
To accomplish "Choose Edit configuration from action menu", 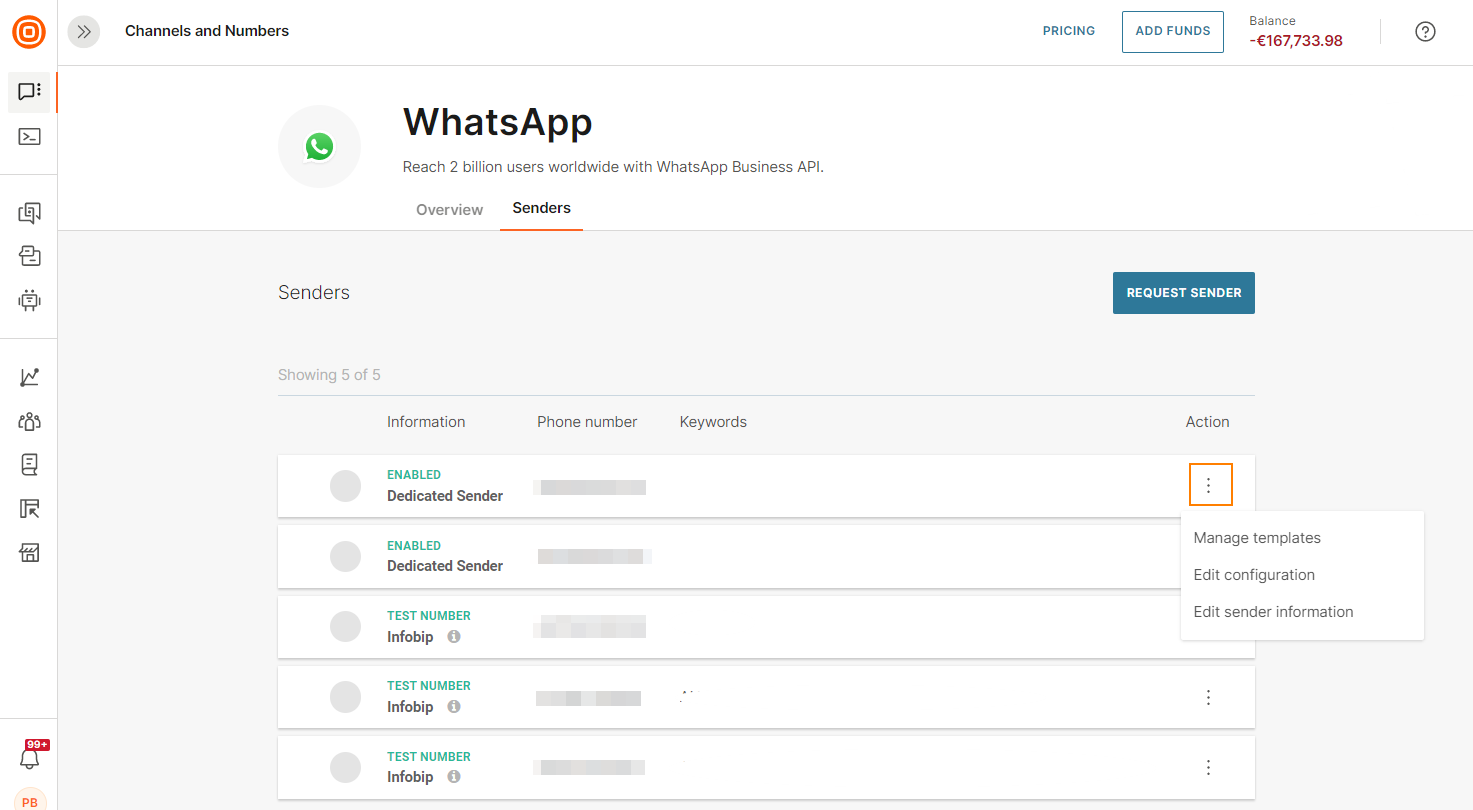I will pyautogui.click(x=1254, y=575).
